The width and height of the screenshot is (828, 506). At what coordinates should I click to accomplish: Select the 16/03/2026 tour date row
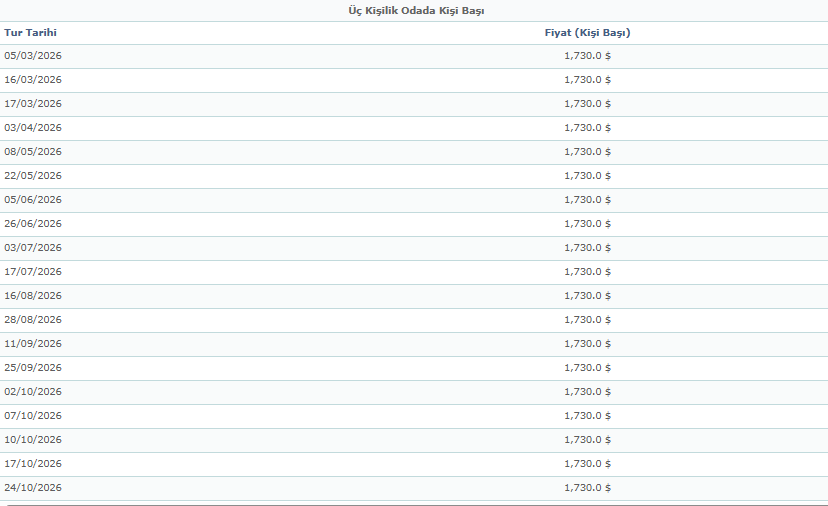(x=33, y=80)
